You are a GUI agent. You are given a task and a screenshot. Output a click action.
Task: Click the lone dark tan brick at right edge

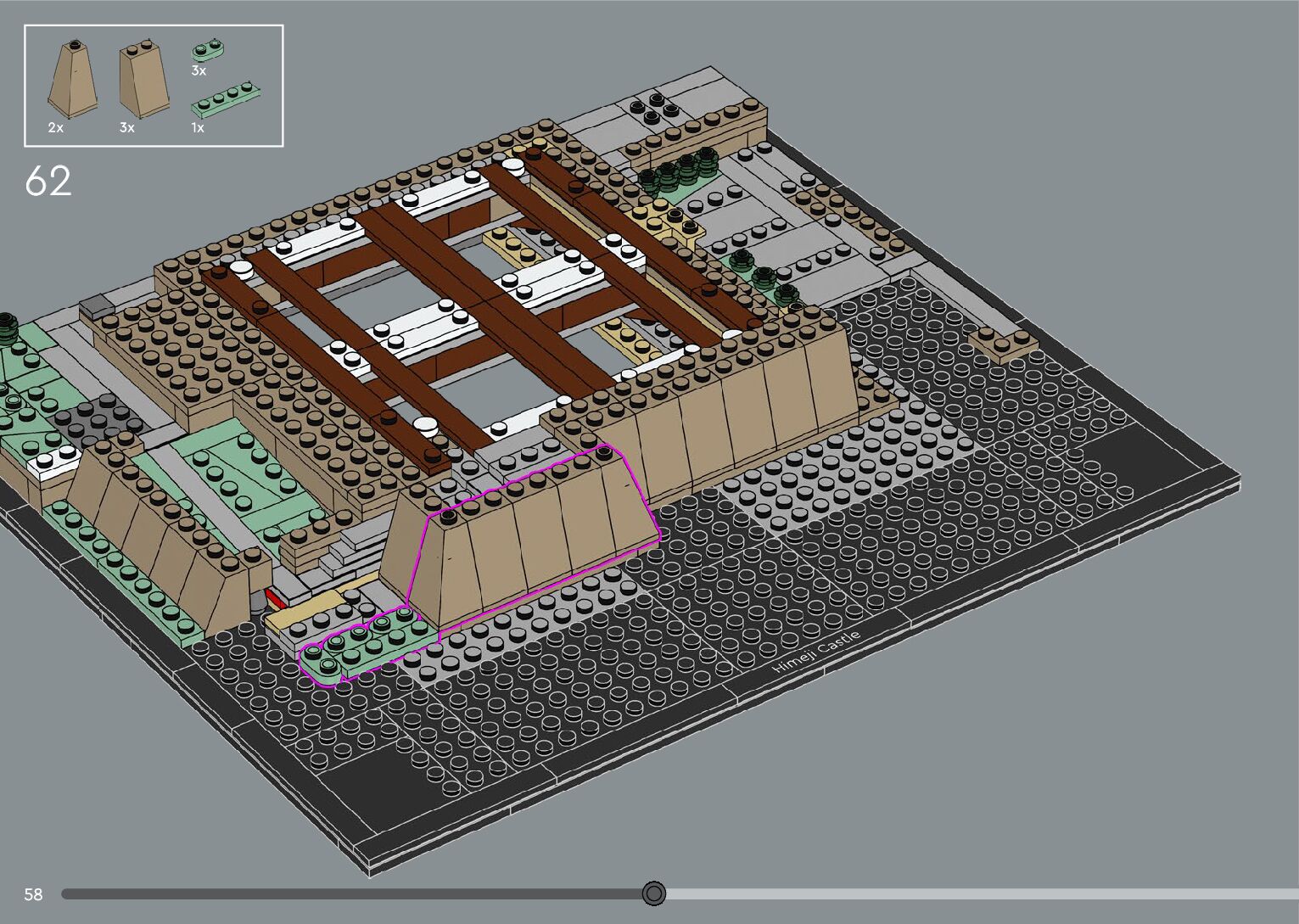coord(1004,340)
